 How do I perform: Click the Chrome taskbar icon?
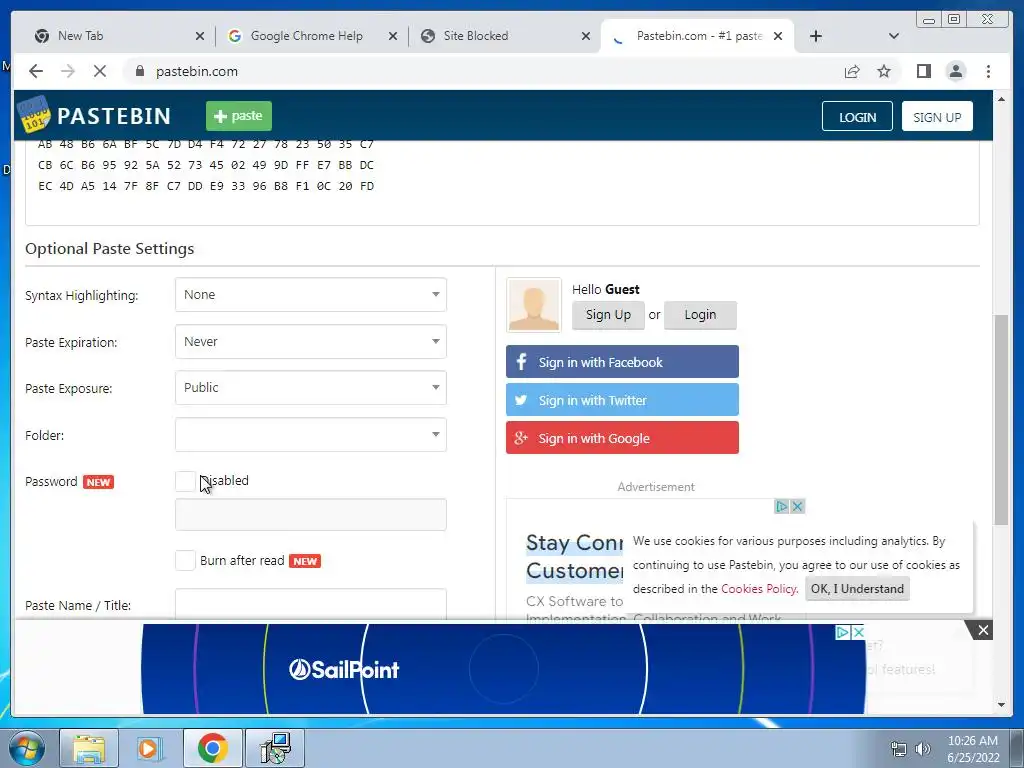pos(212,748)
